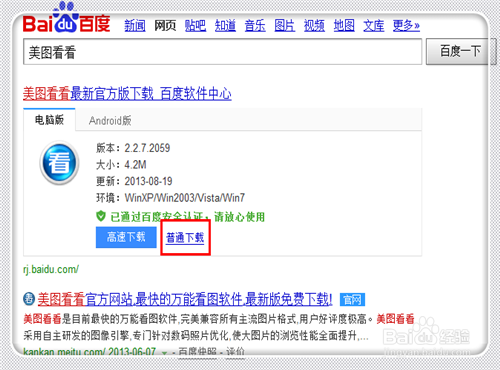Image resolution: width=500 pixels, height=370 pixels.
Task: Click the 更新: 2013-08-19 text
Action: point(134,181)
